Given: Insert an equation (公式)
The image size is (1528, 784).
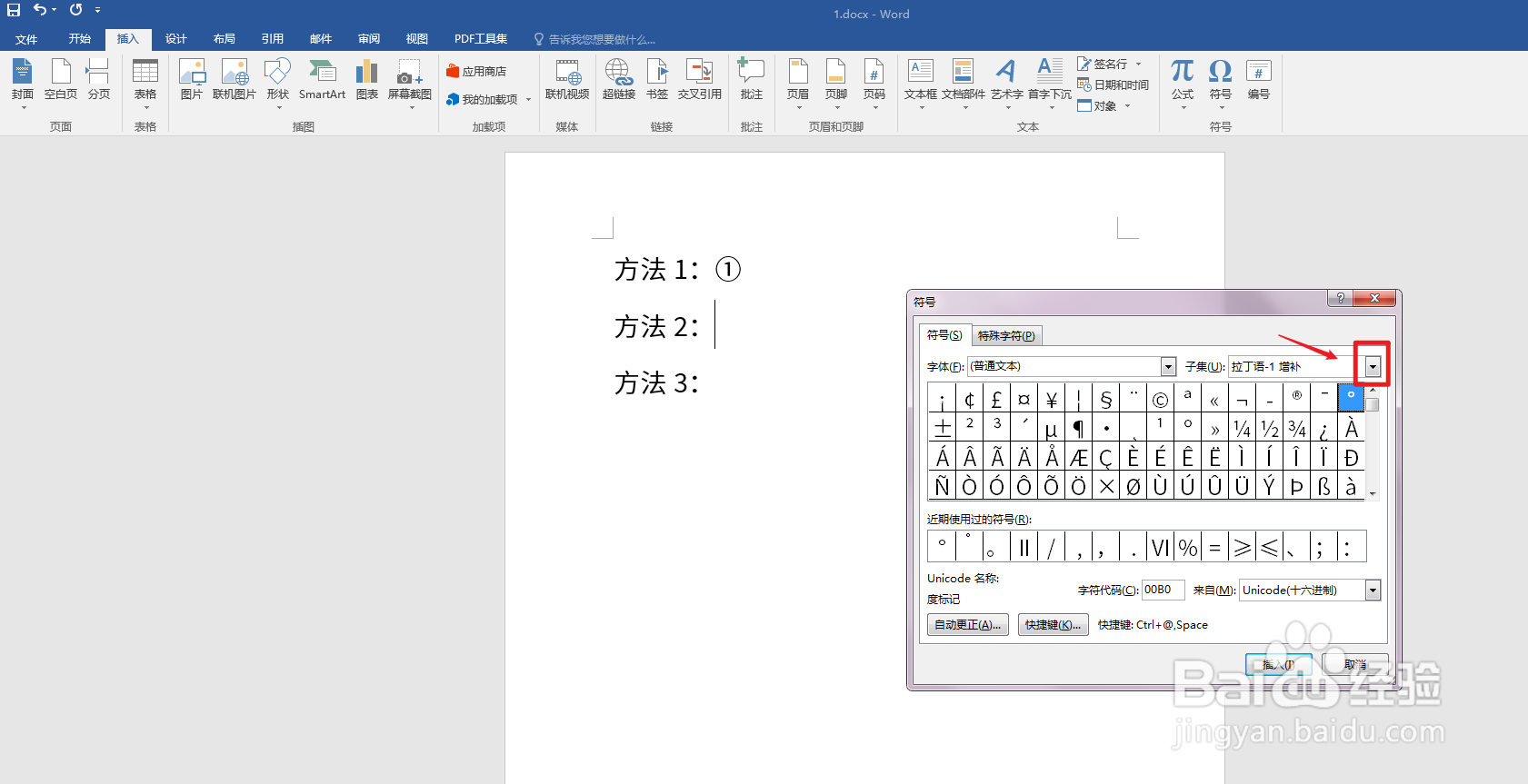Looking at the screenshot, I should click(1183, 82).
